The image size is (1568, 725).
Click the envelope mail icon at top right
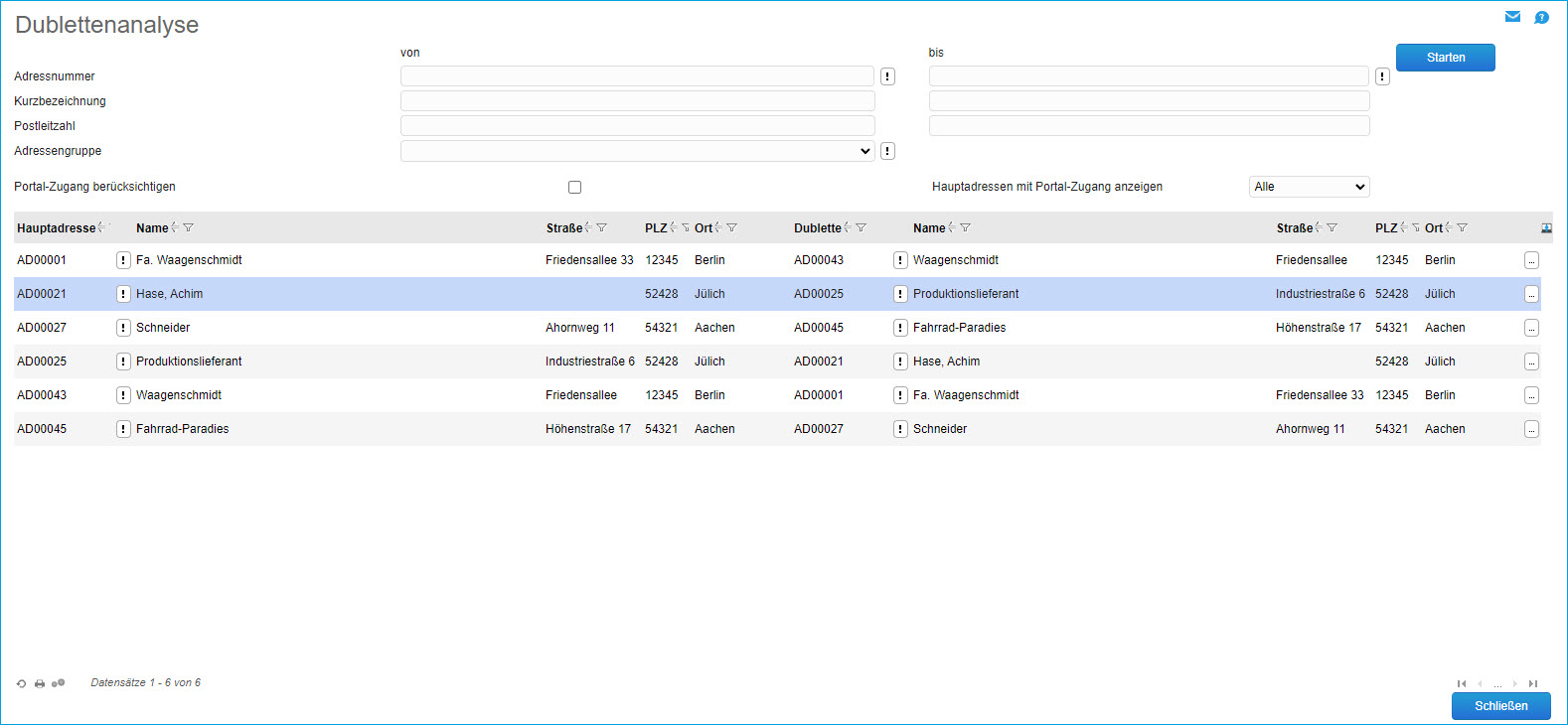point(1512,17)
